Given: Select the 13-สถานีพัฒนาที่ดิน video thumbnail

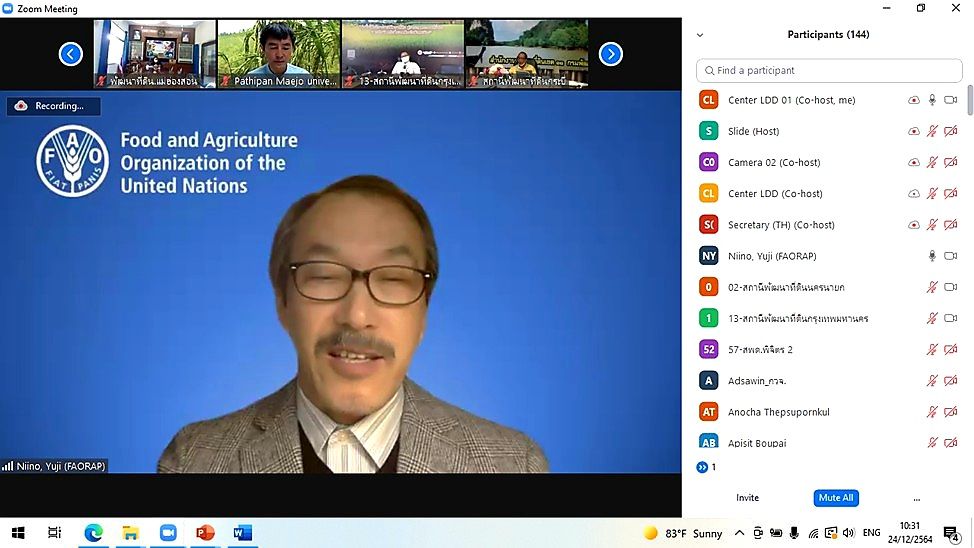Looking at the screenshot, I should coord(403,53).
